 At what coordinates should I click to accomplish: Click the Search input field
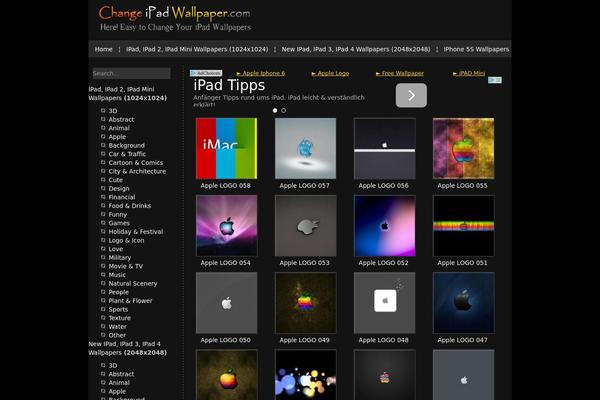click(x=132, y=73)
